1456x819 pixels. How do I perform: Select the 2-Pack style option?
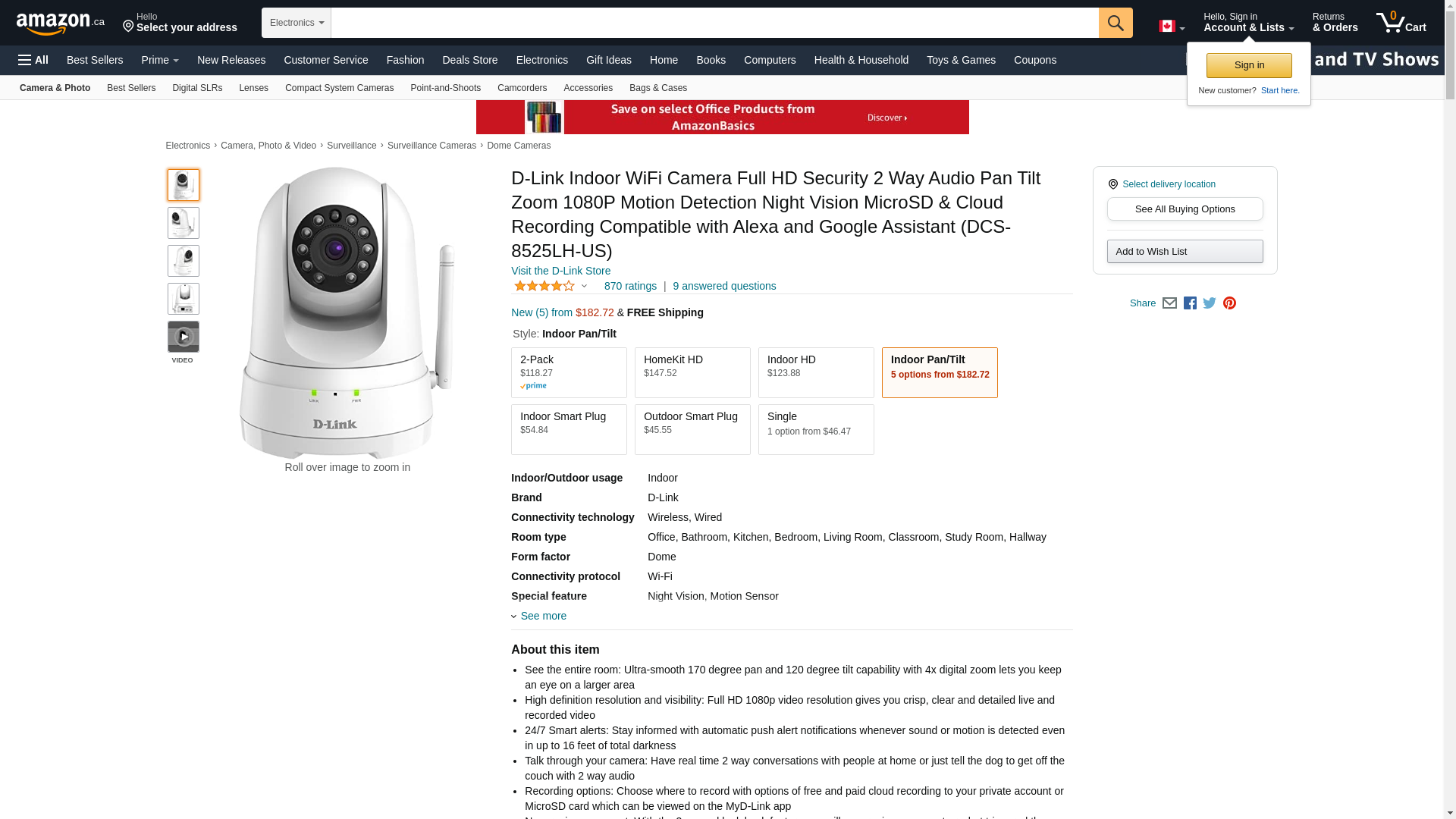[569, 372]
